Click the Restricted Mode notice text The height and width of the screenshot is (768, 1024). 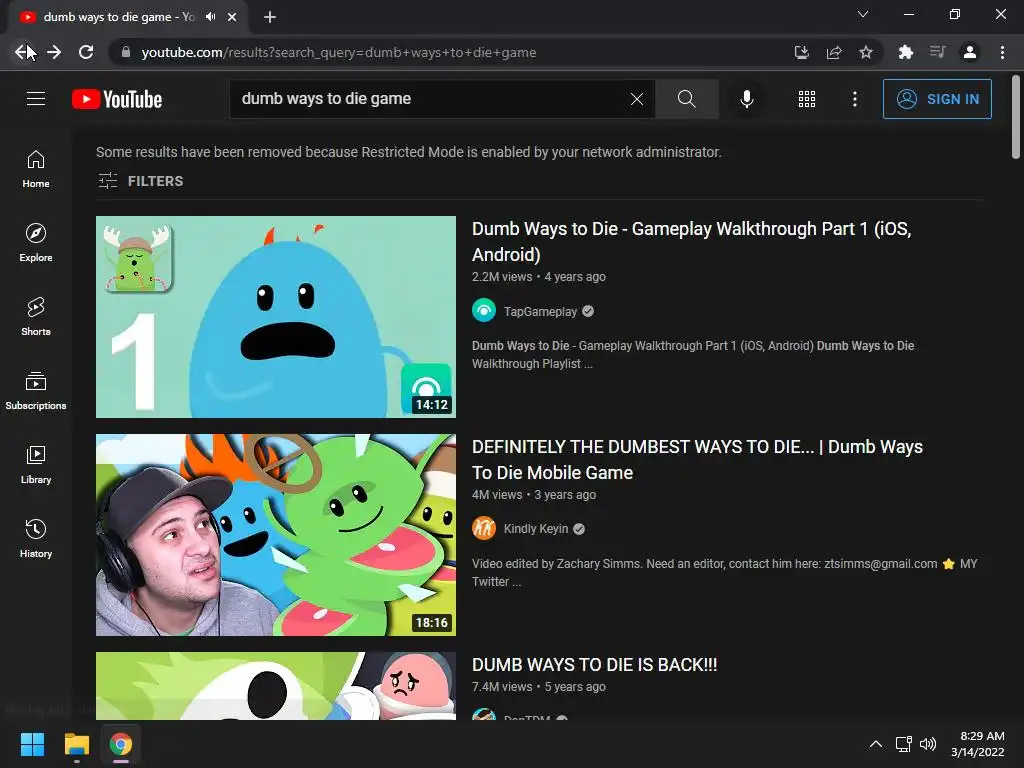[409, 152]
